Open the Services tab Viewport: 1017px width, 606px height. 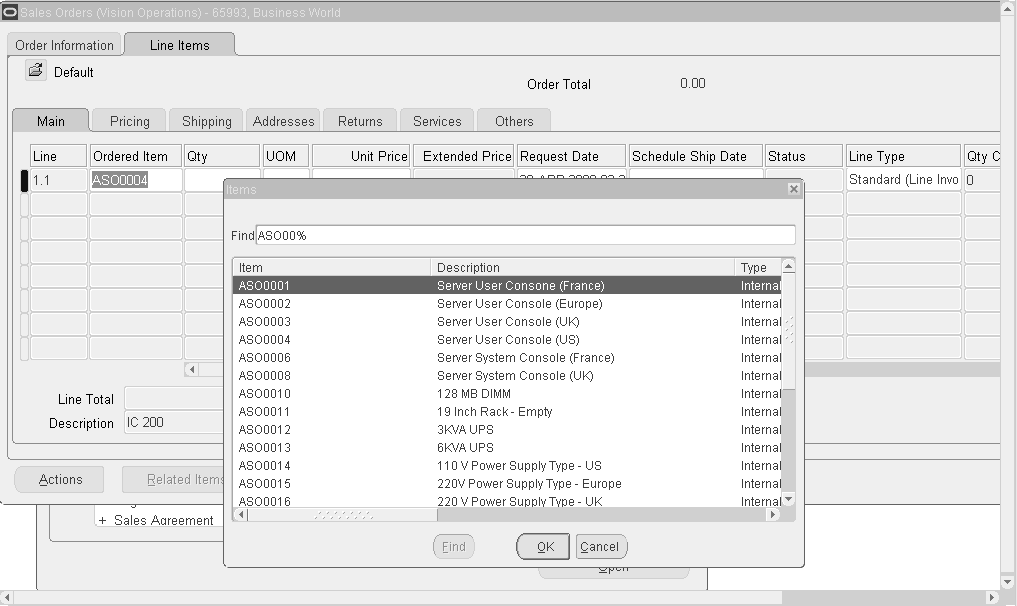click(x=437, y=121)
